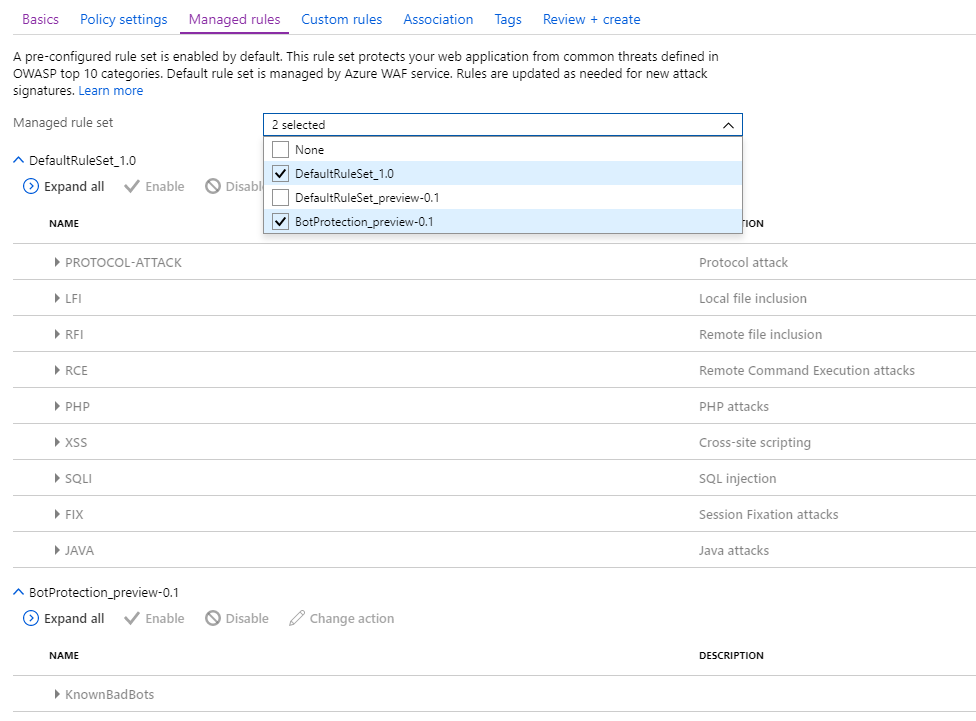Uncheck DefaultRuleSet_1.0 checkbox
This screenshot has width=976, height=721.
pyautogui.click(x=281, y=174)
